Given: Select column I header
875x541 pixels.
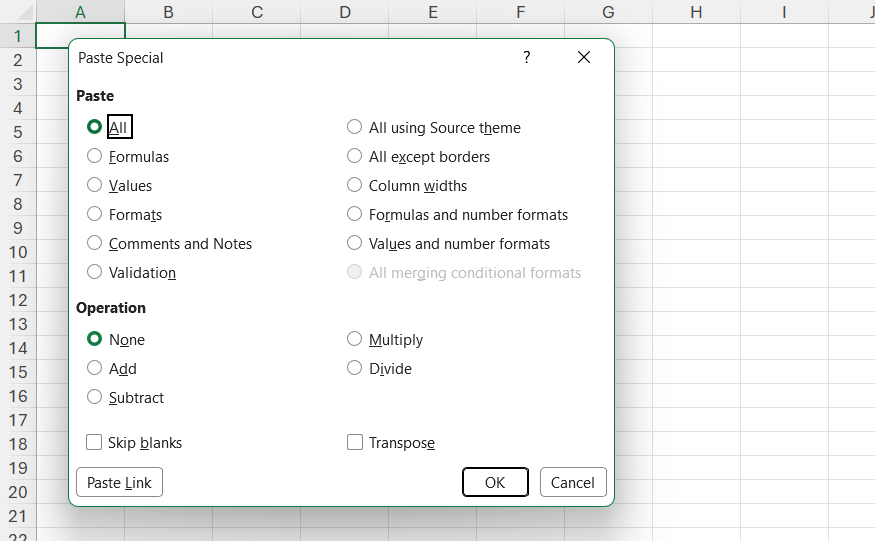Looking at the screenshot, I should click(x=785, y=12).
